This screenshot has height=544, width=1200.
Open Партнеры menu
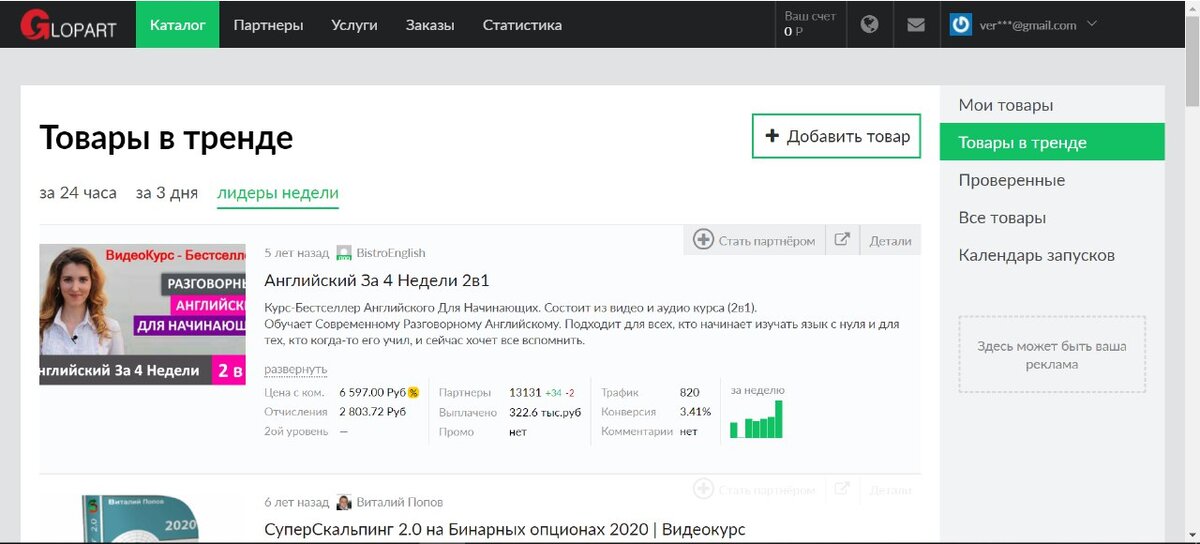268,25
